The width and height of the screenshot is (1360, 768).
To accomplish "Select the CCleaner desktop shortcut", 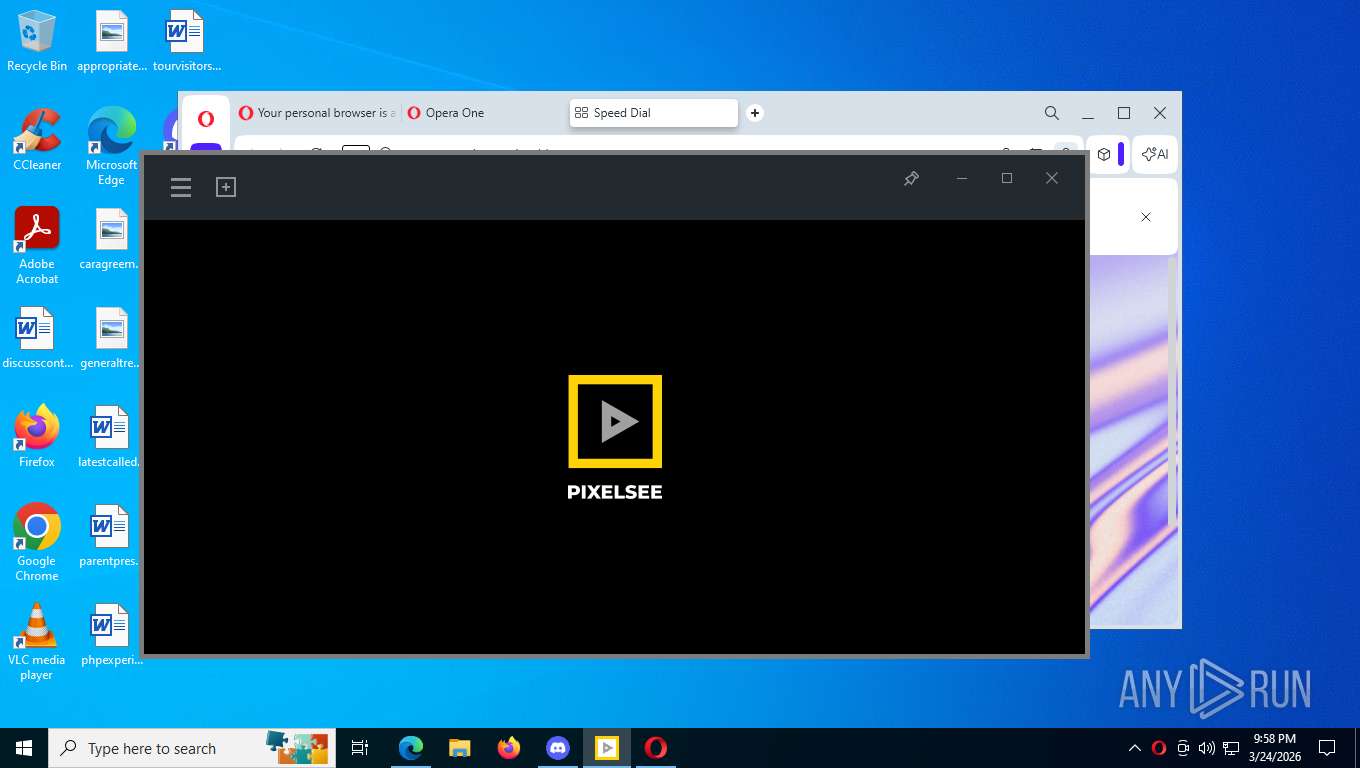I will [37, 140].
